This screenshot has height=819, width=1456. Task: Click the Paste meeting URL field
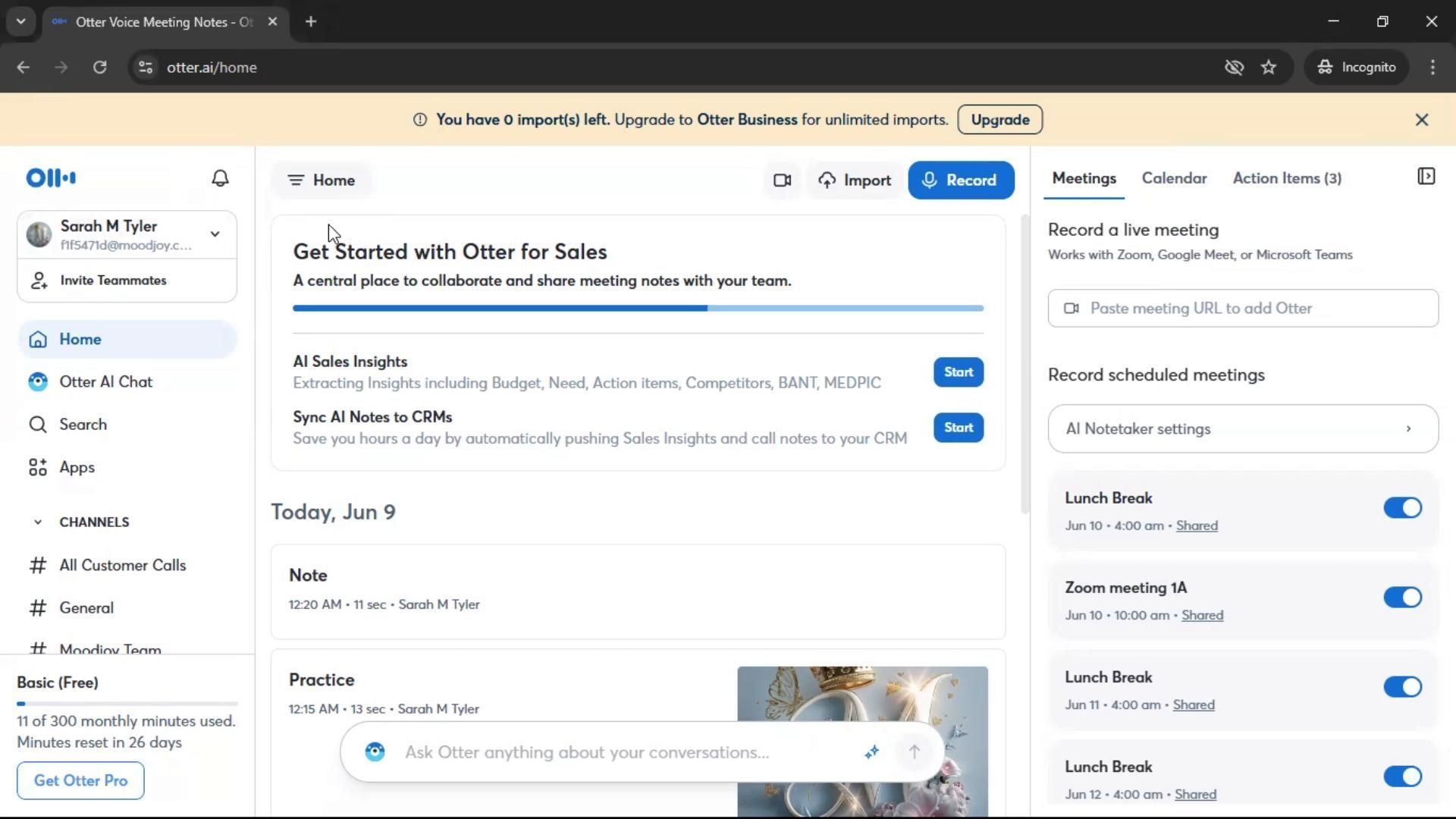click(x=1242, y=309)
